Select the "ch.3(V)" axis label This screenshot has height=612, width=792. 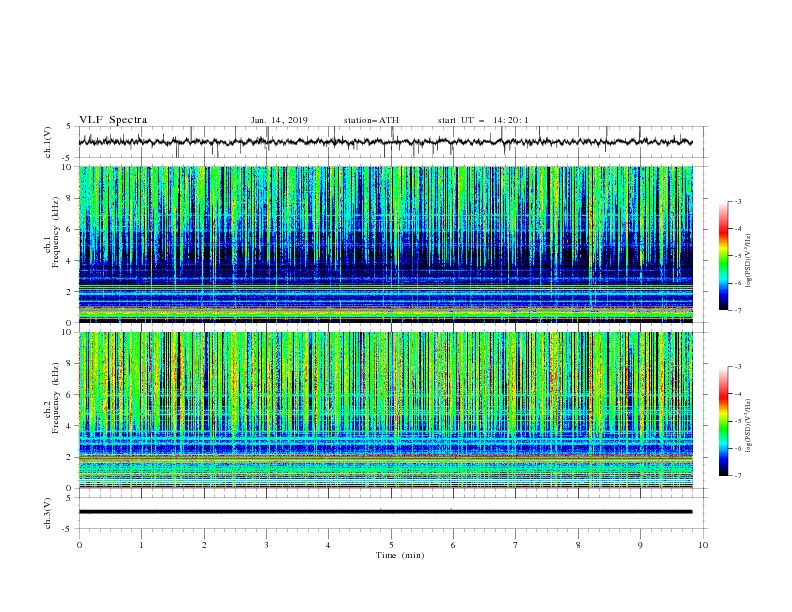48,513
